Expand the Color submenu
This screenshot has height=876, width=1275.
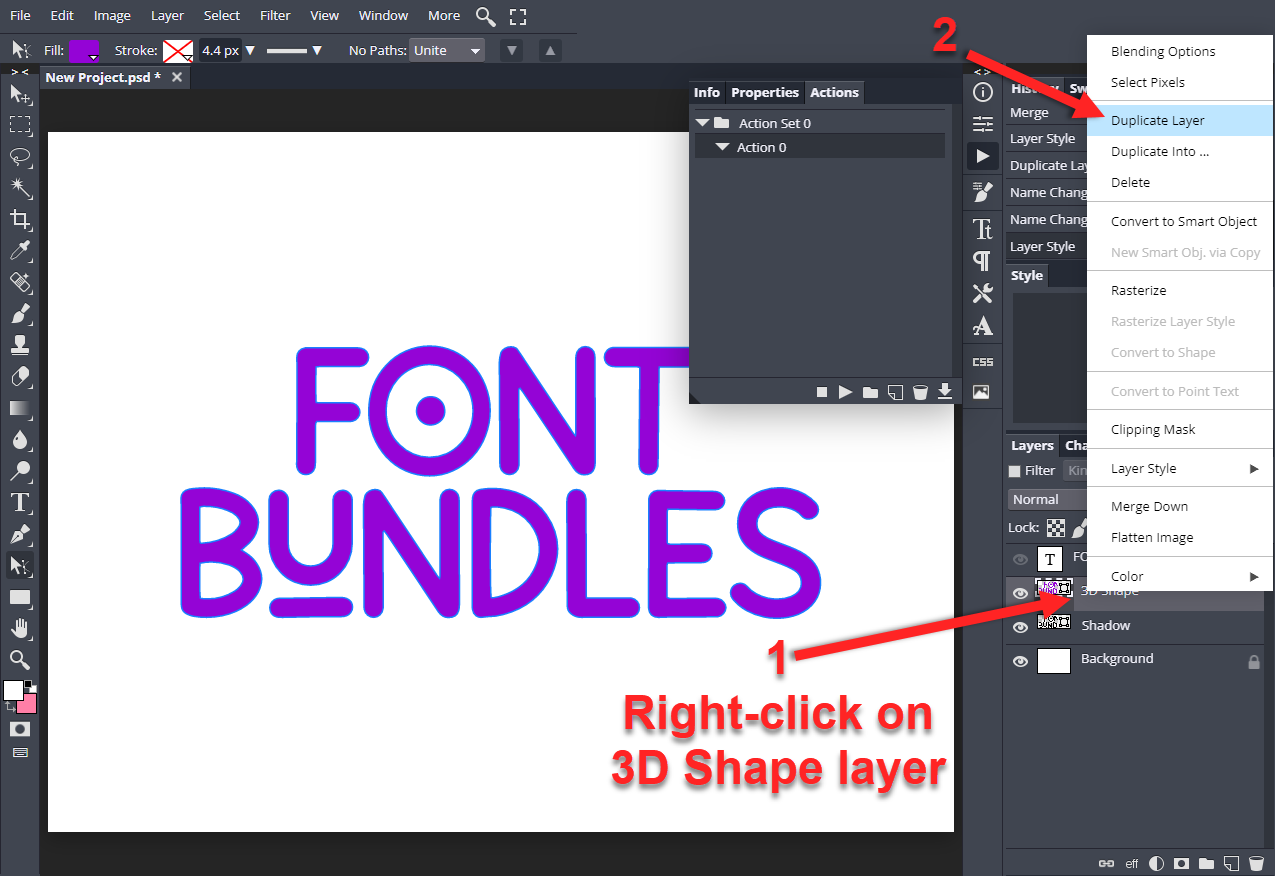pos(1180,576)
